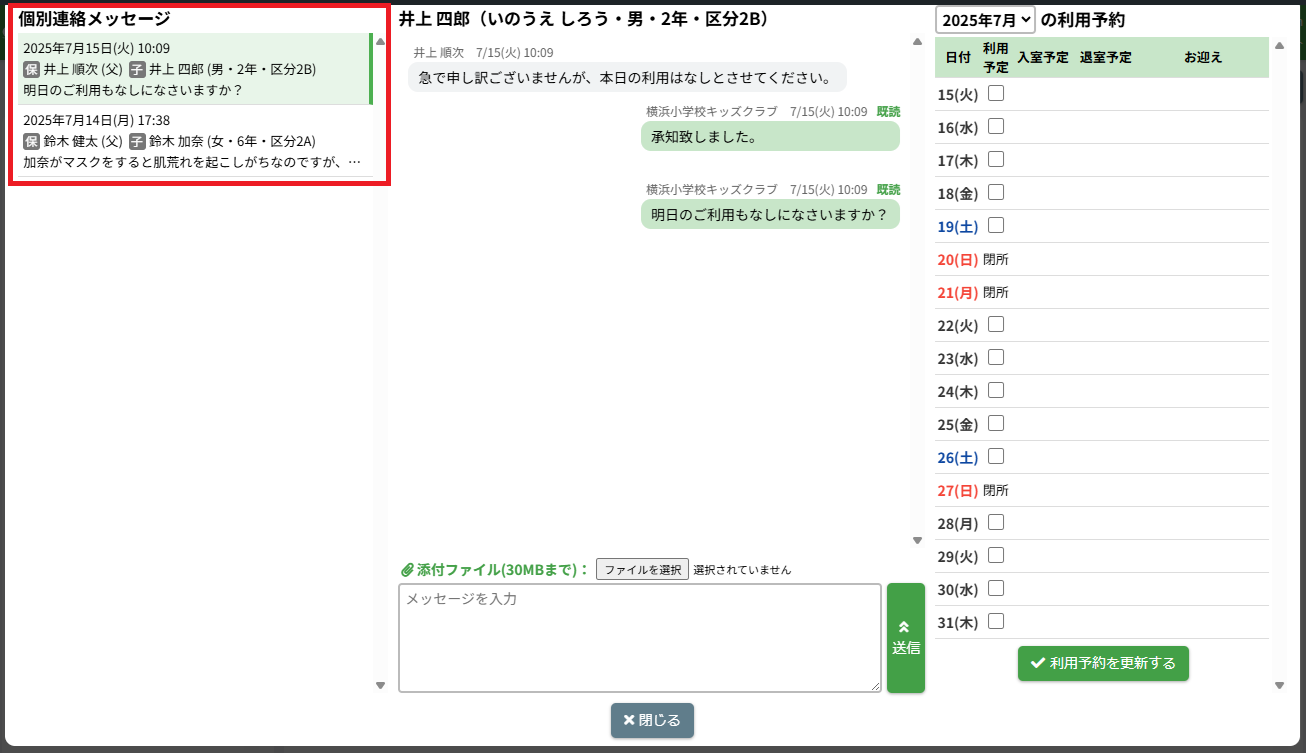Open the 2025年7月 month dropdown
The image size is (1306, 753).
(x=984, y=19)
